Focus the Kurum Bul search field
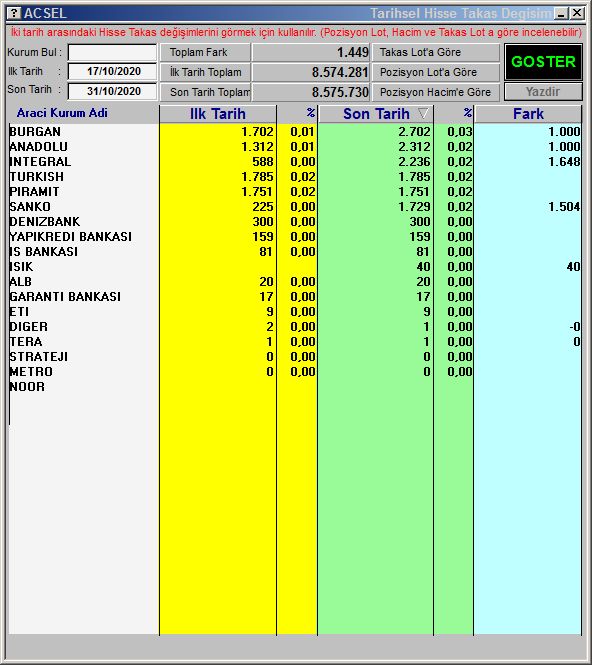The height and width of the screenshot is (665, 592). [x=112, y=53]
